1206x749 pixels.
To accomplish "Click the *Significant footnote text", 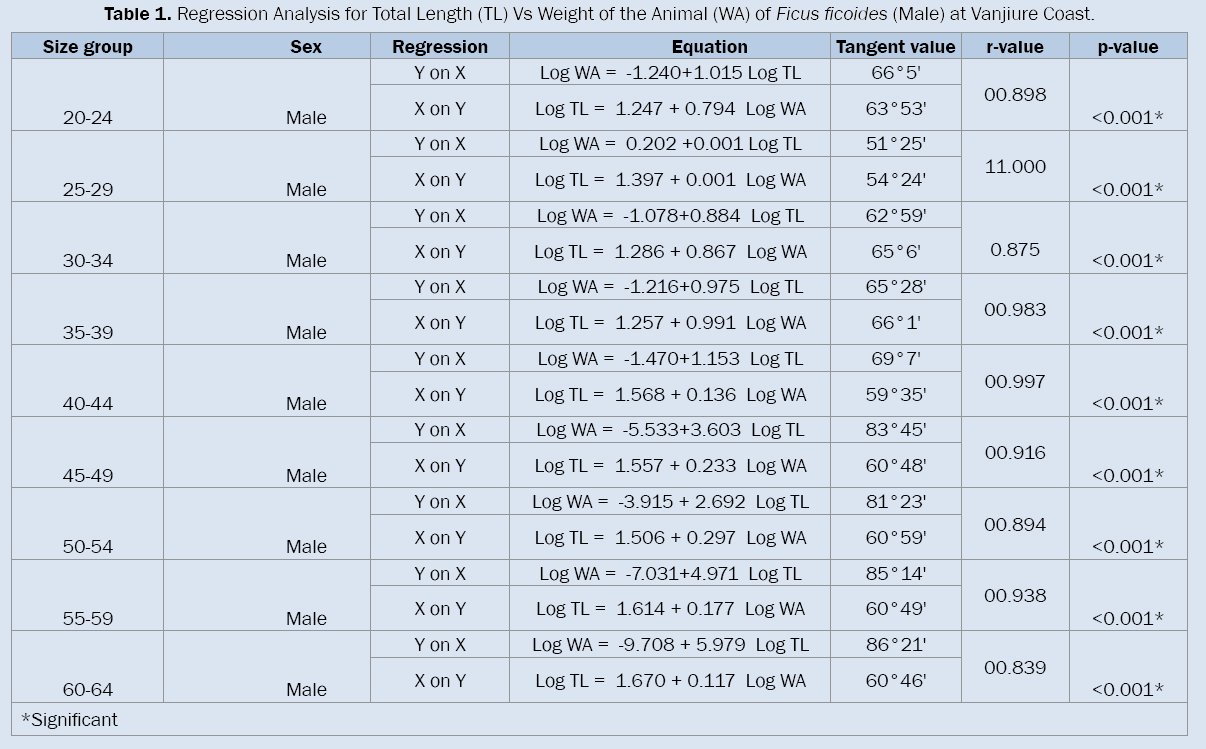I will click(69, 719).
